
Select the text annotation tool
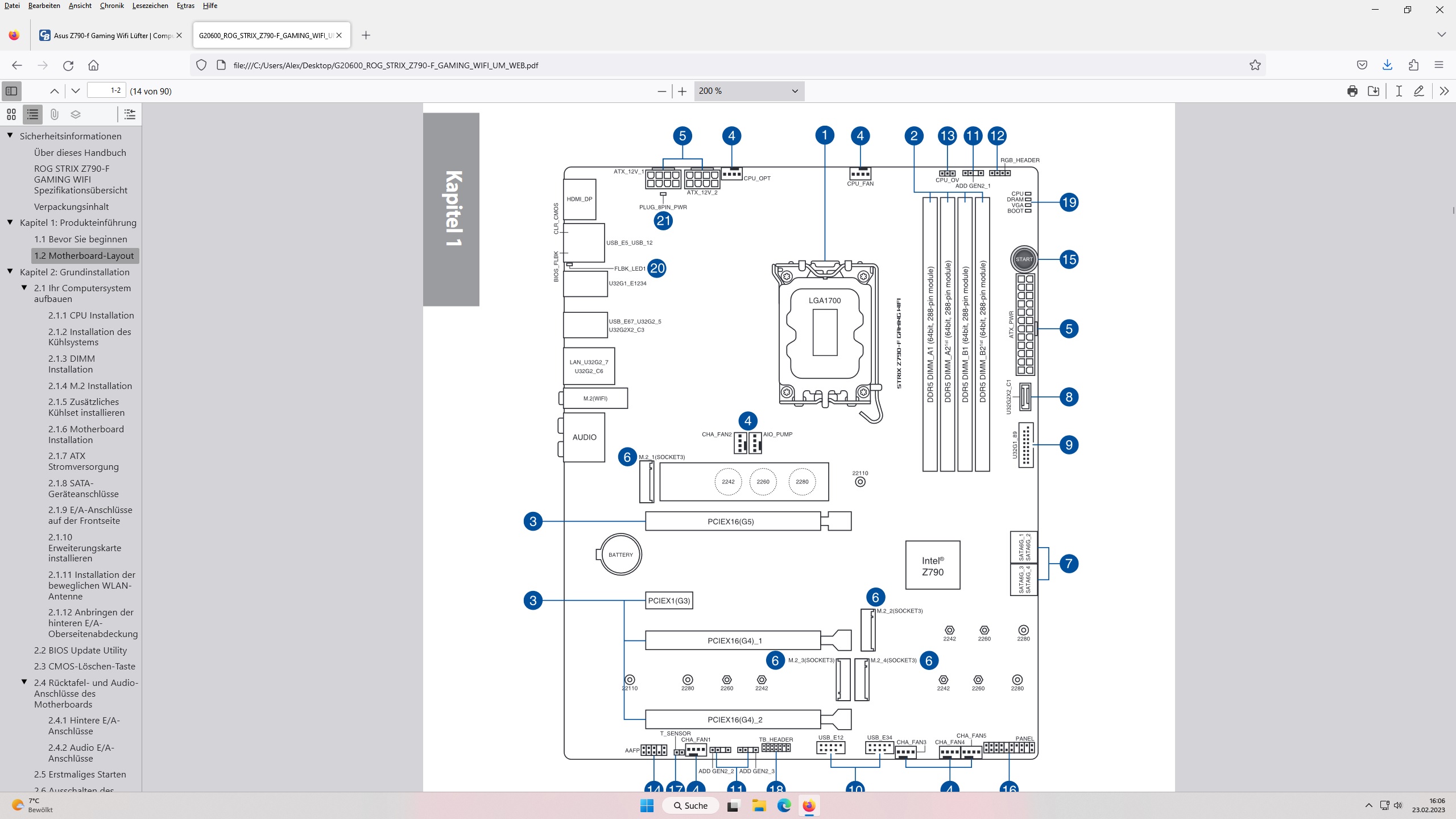click(x=1399, y=91)
